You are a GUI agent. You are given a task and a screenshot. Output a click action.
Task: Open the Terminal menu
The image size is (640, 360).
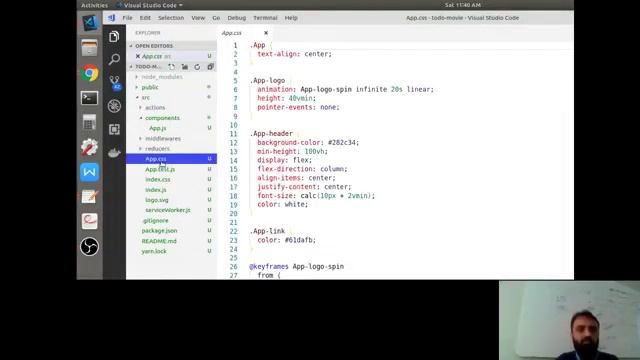(265, 18)
